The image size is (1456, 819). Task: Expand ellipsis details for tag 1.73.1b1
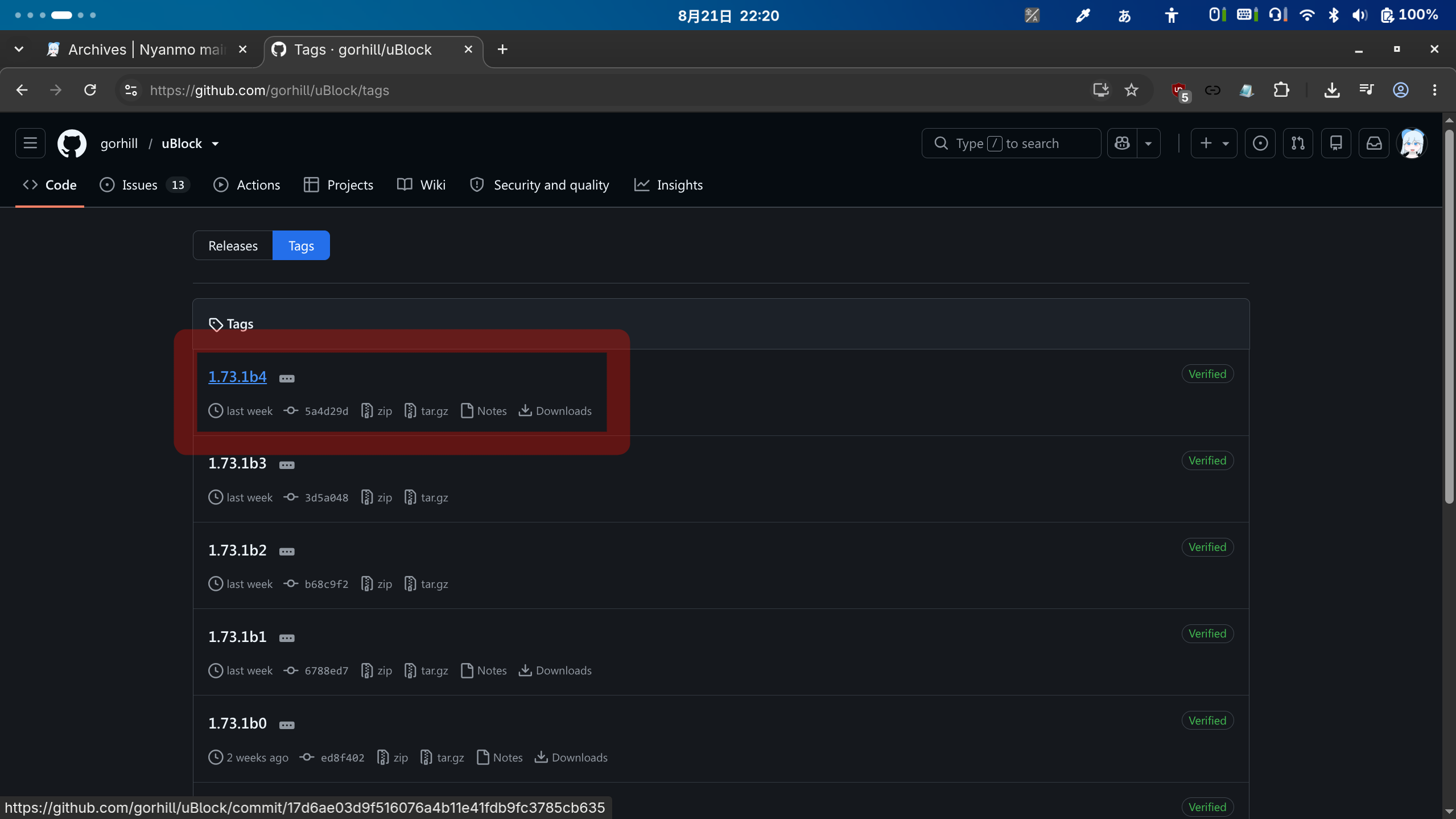(287, 638)
